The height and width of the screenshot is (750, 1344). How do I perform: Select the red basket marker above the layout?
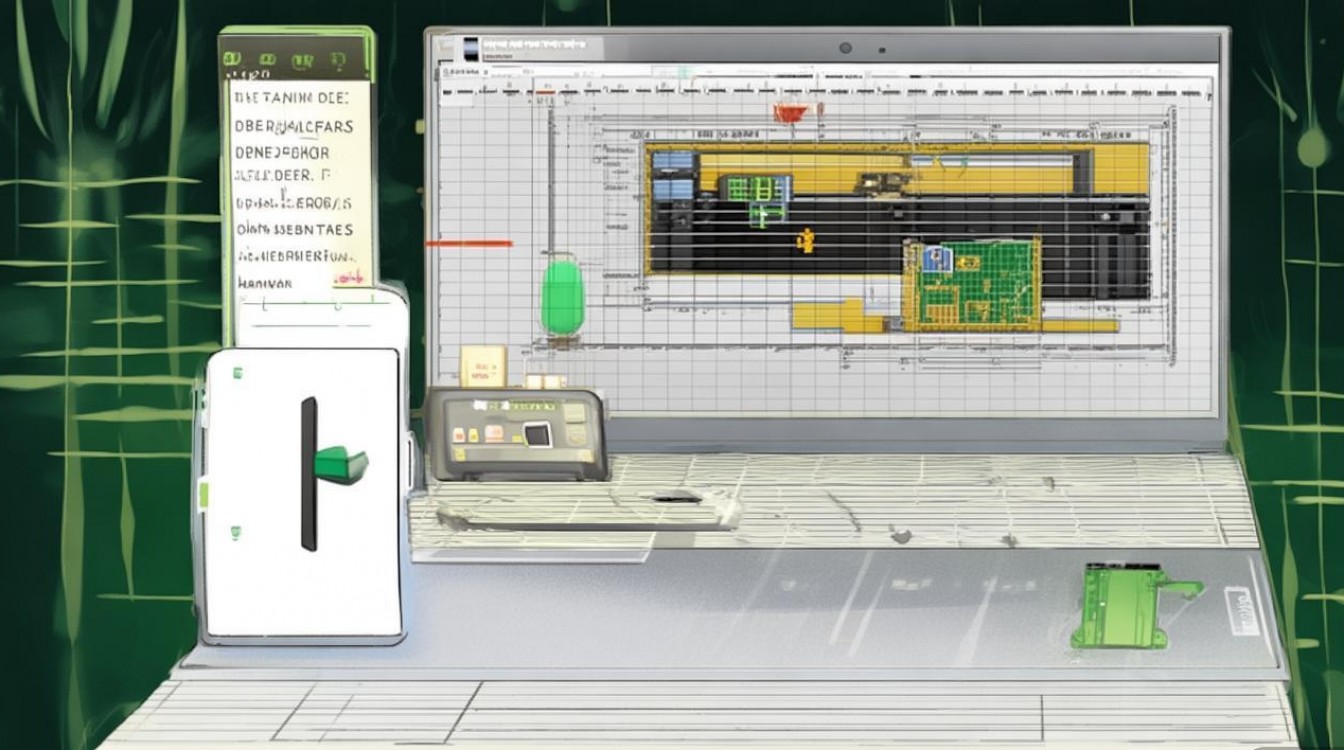point(789,112)
